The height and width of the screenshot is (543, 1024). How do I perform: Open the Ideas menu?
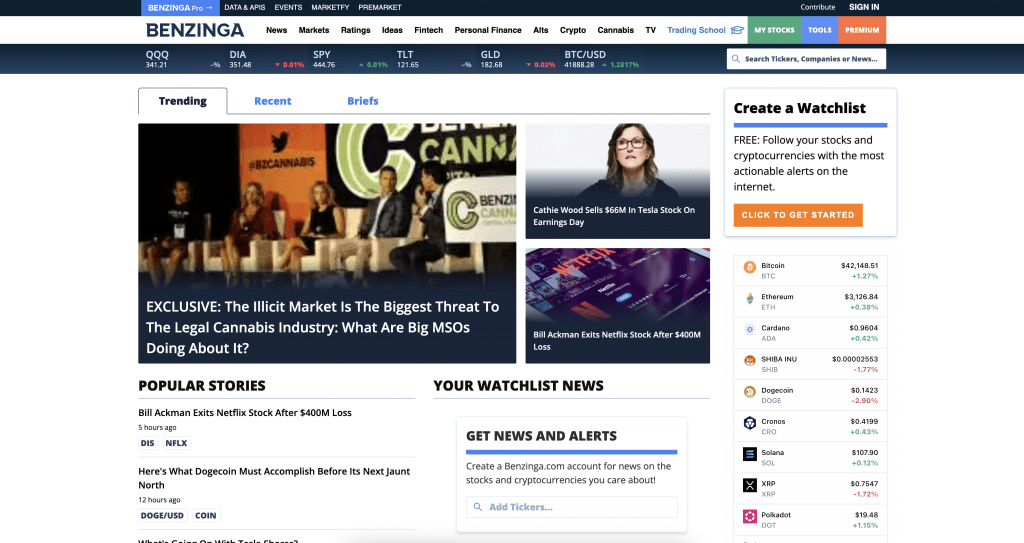tap(392, 30)
